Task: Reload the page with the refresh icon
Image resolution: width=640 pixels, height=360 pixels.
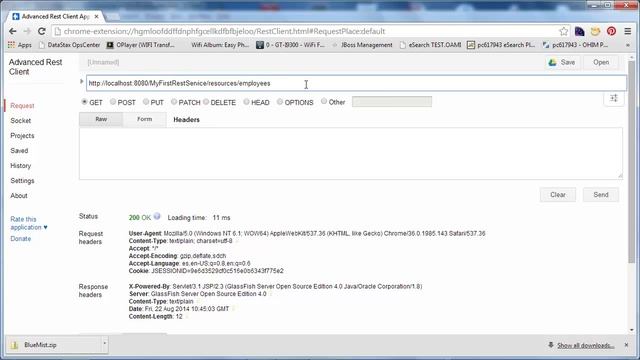Action: 42,31
